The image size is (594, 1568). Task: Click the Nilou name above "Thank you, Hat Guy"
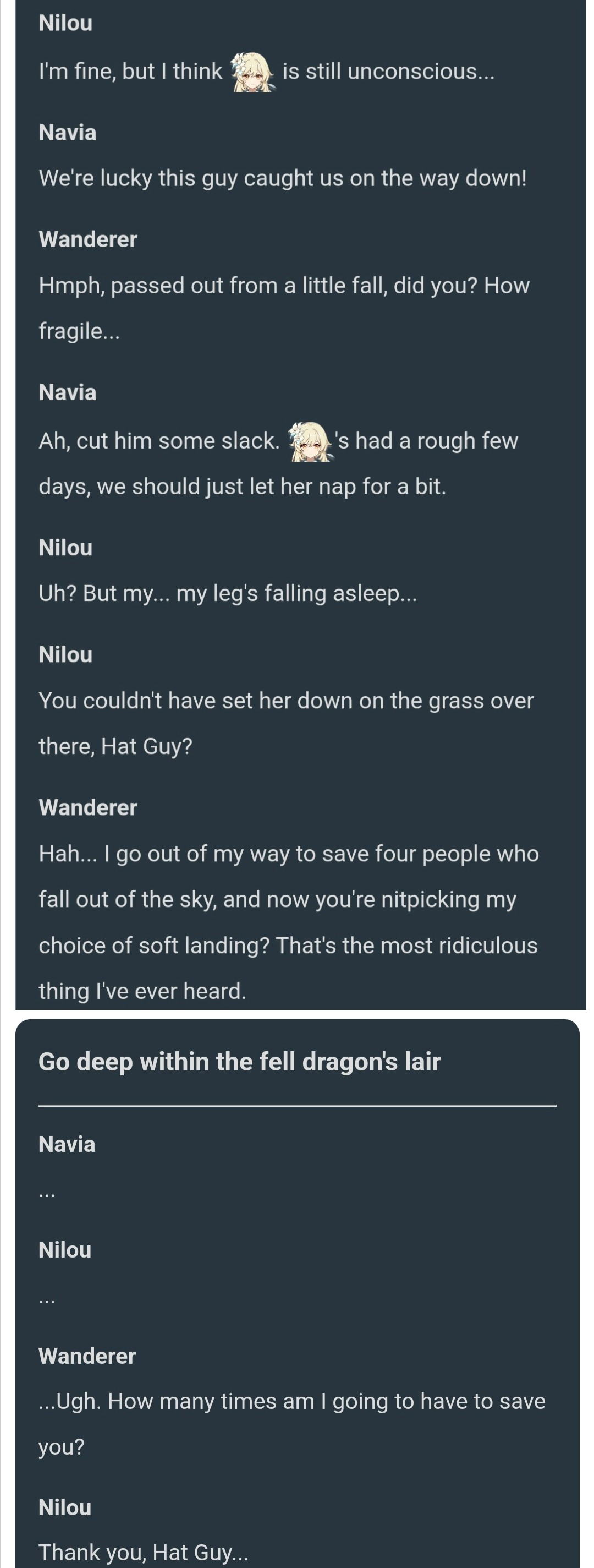tap(65, 1508)
